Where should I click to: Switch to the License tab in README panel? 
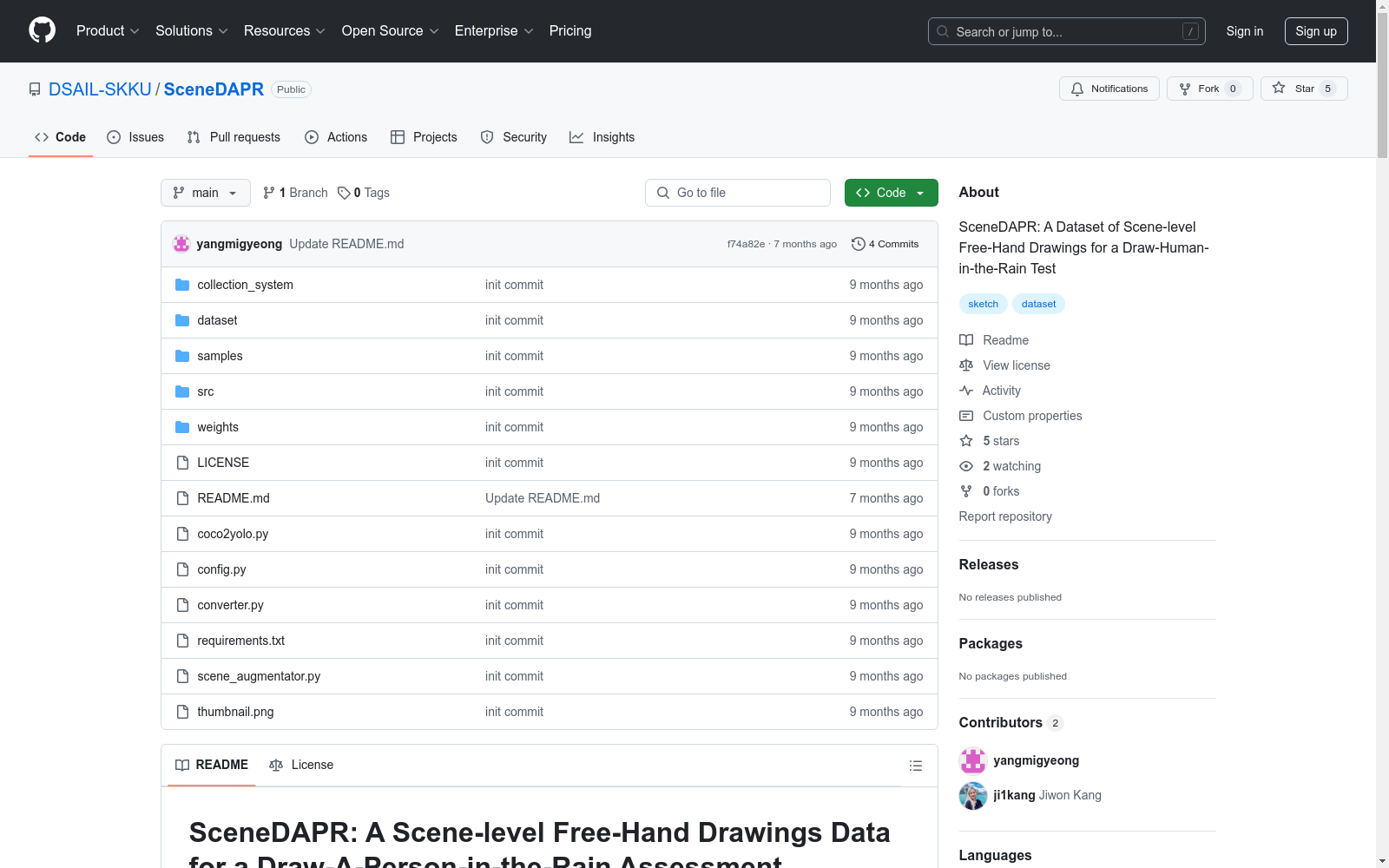(x=301, y=765)
